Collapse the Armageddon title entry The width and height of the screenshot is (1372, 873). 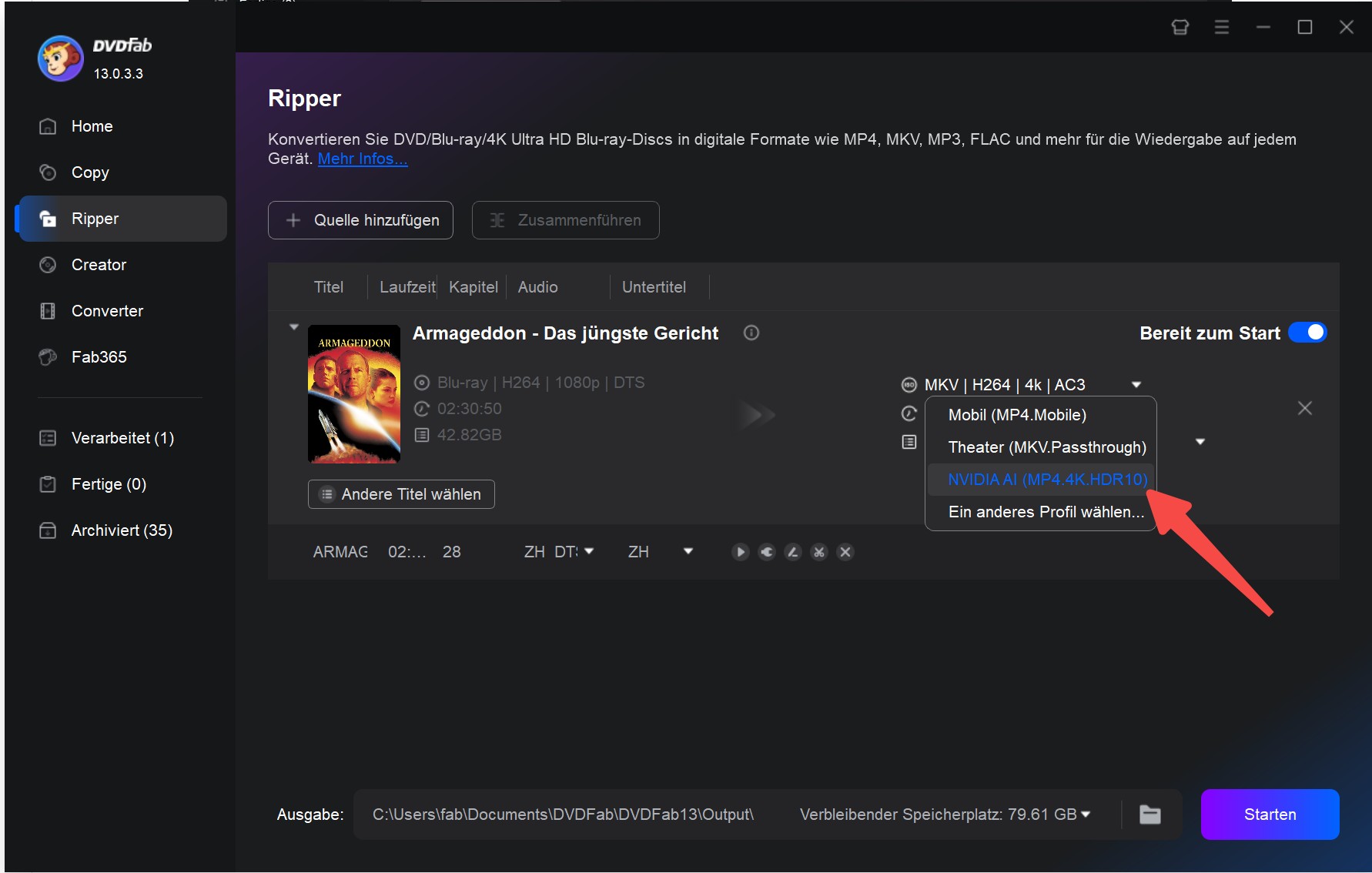coord(293,327)
